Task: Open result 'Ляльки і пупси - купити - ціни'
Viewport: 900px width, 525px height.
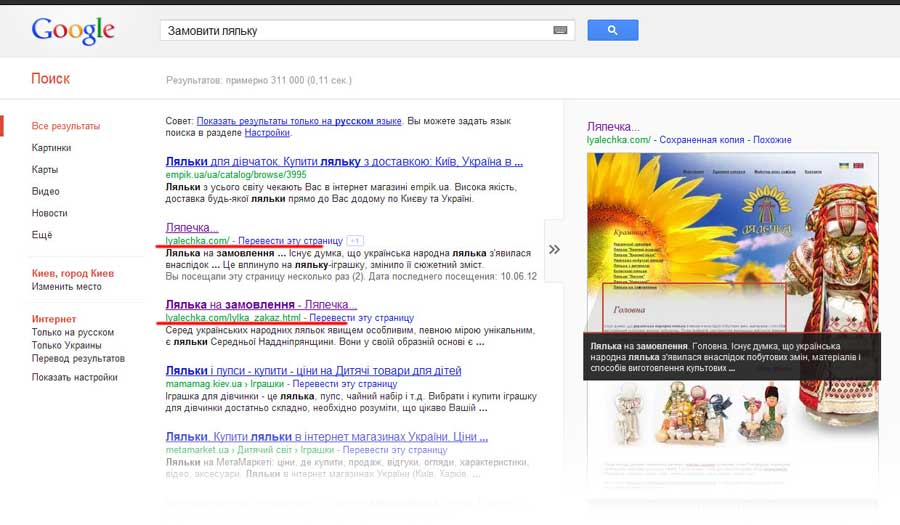Action: pyautogui.click(x=313, y=371)
